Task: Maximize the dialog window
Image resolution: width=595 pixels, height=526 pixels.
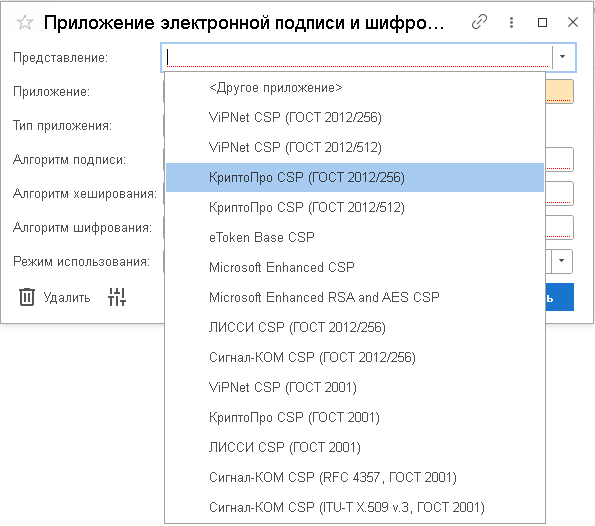Action: 542,22
